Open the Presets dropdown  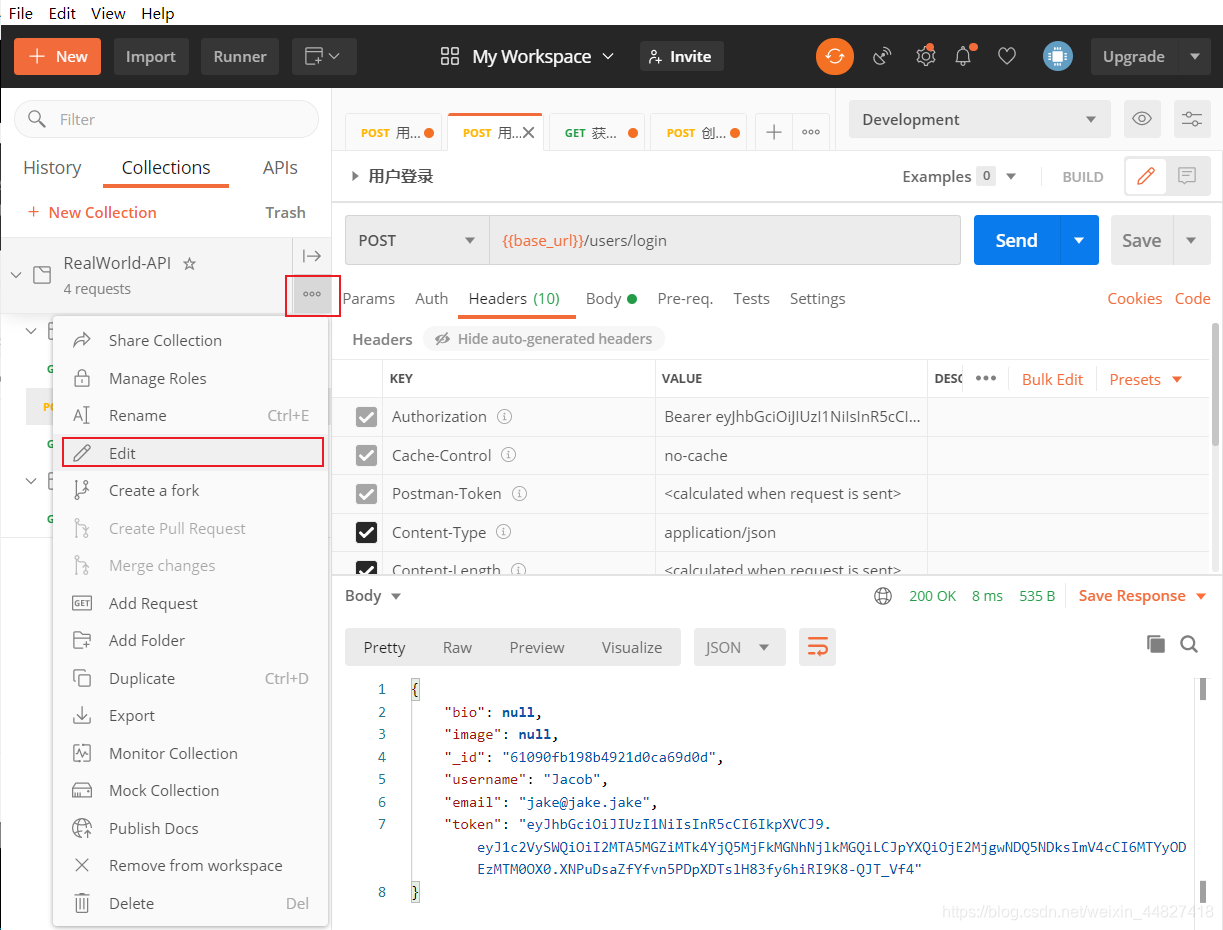click(1146, 379)
